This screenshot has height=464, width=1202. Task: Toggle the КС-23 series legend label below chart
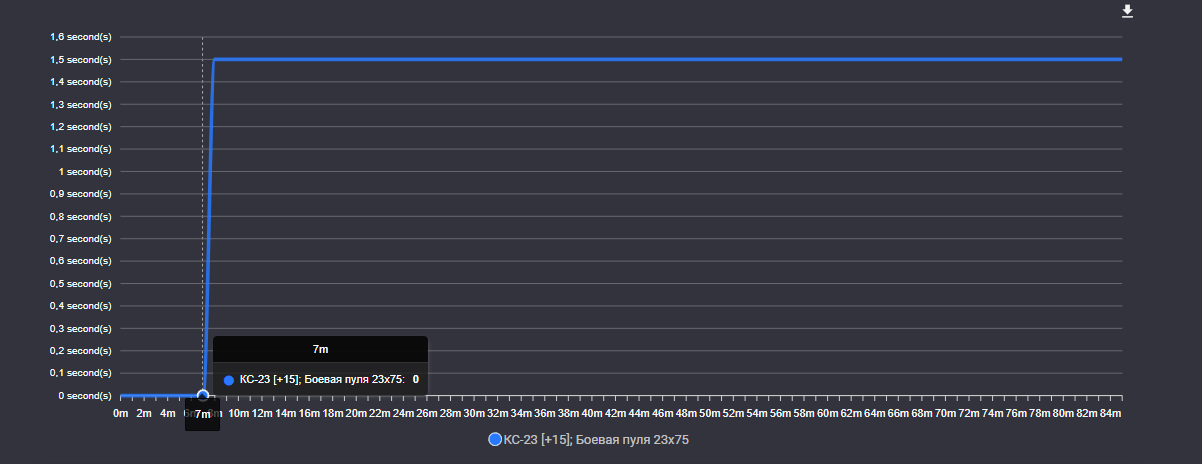click(596, 439)
